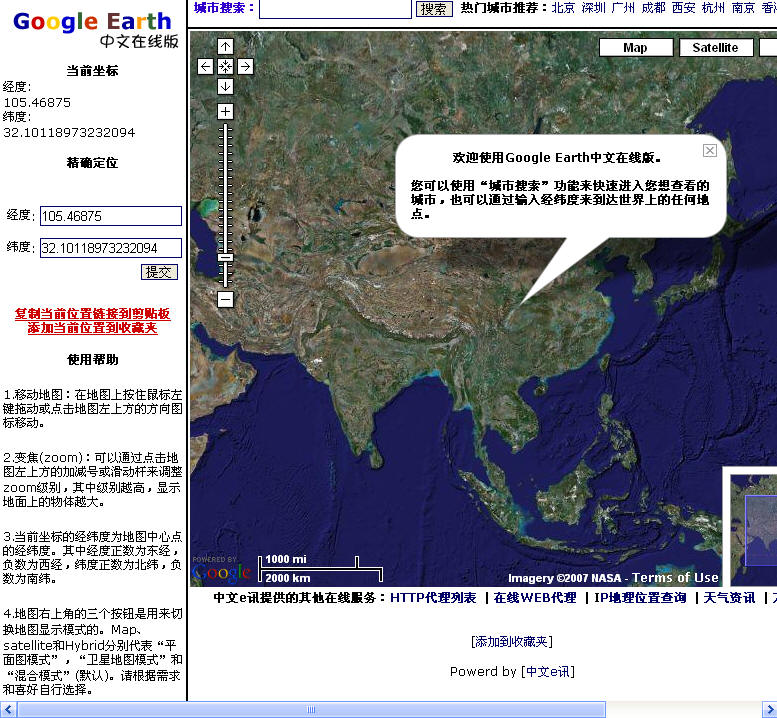
Task: Click the [添加到收藏夹] link below map
Action: 512,642
